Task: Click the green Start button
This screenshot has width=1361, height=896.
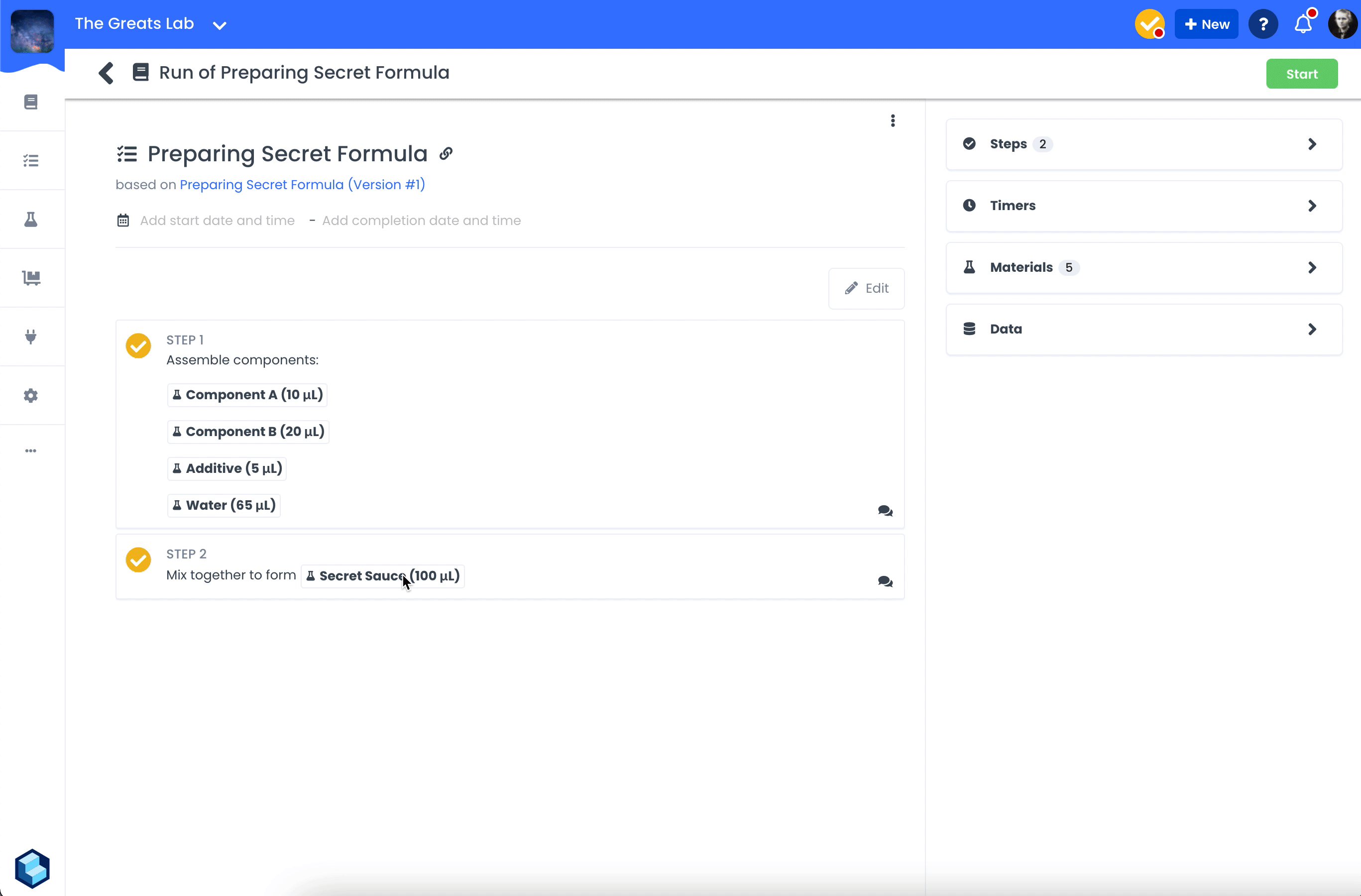Action: [1302, 74]
